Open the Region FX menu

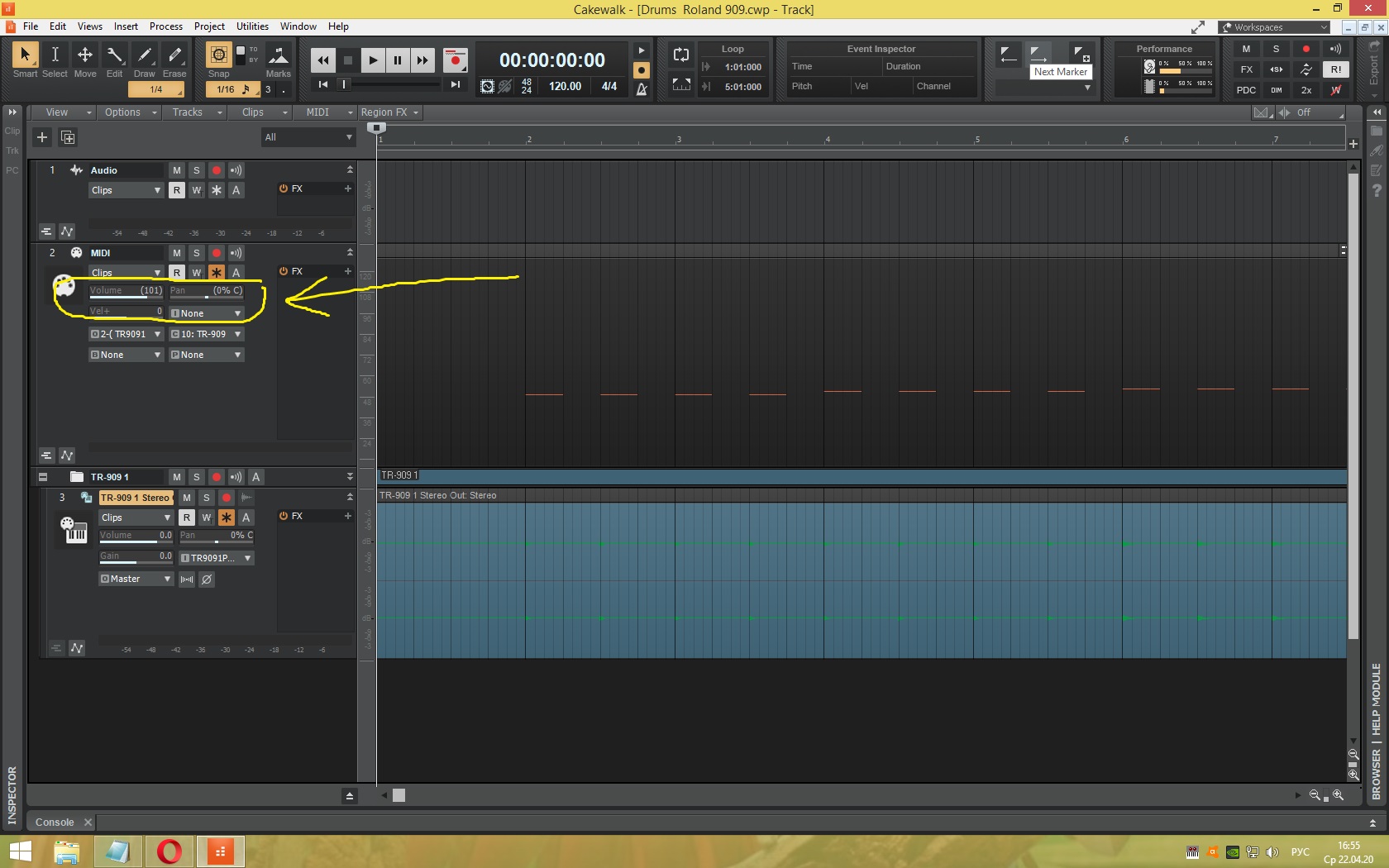click(x=389, y=112)
